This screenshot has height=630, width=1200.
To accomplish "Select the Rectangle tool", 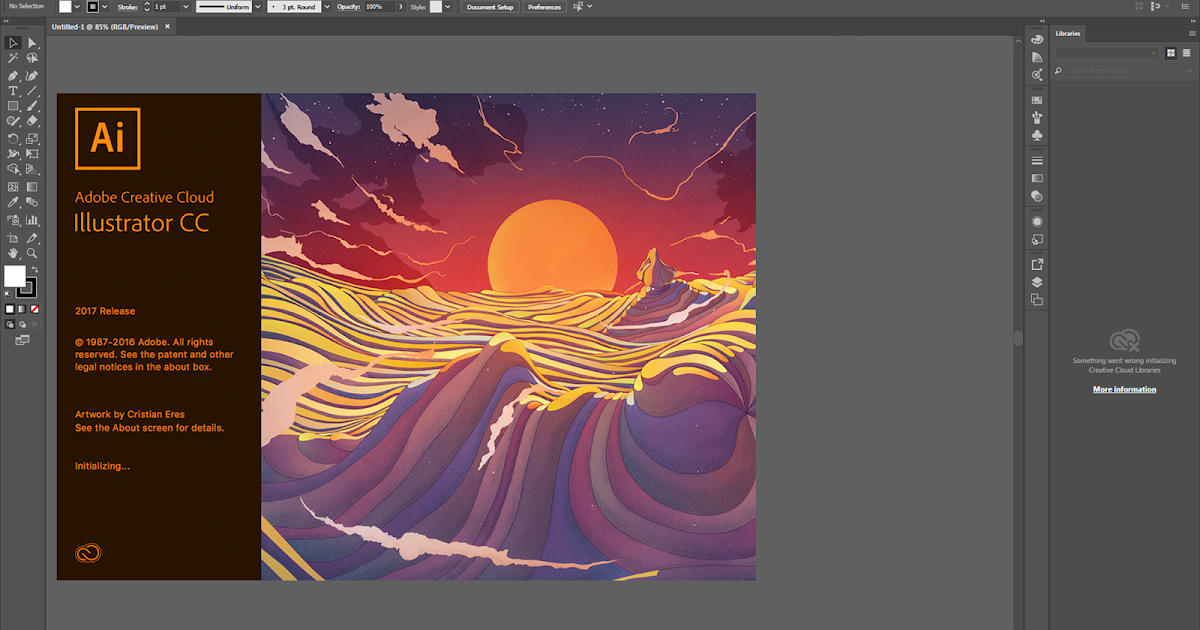I will click(13, 106).
